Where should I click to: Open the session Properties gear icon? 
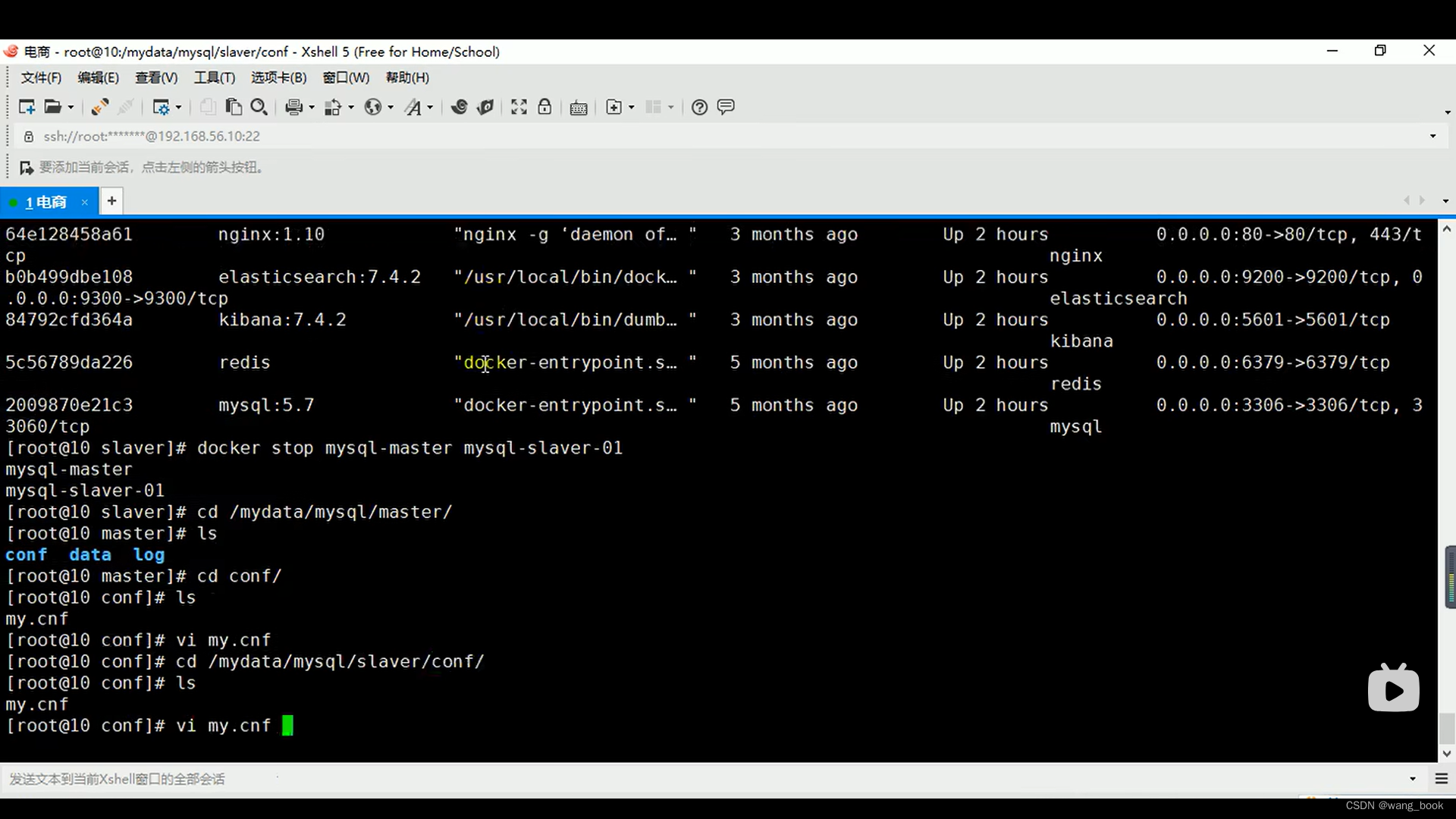[x=161, y=107]
